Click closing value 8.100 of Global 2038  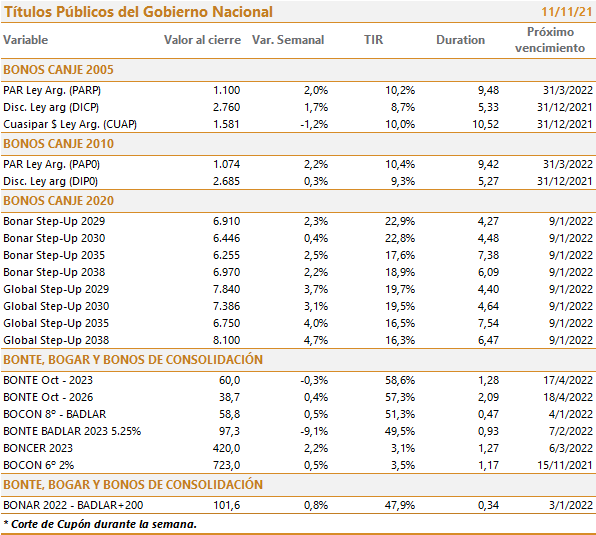coord(227,340)
